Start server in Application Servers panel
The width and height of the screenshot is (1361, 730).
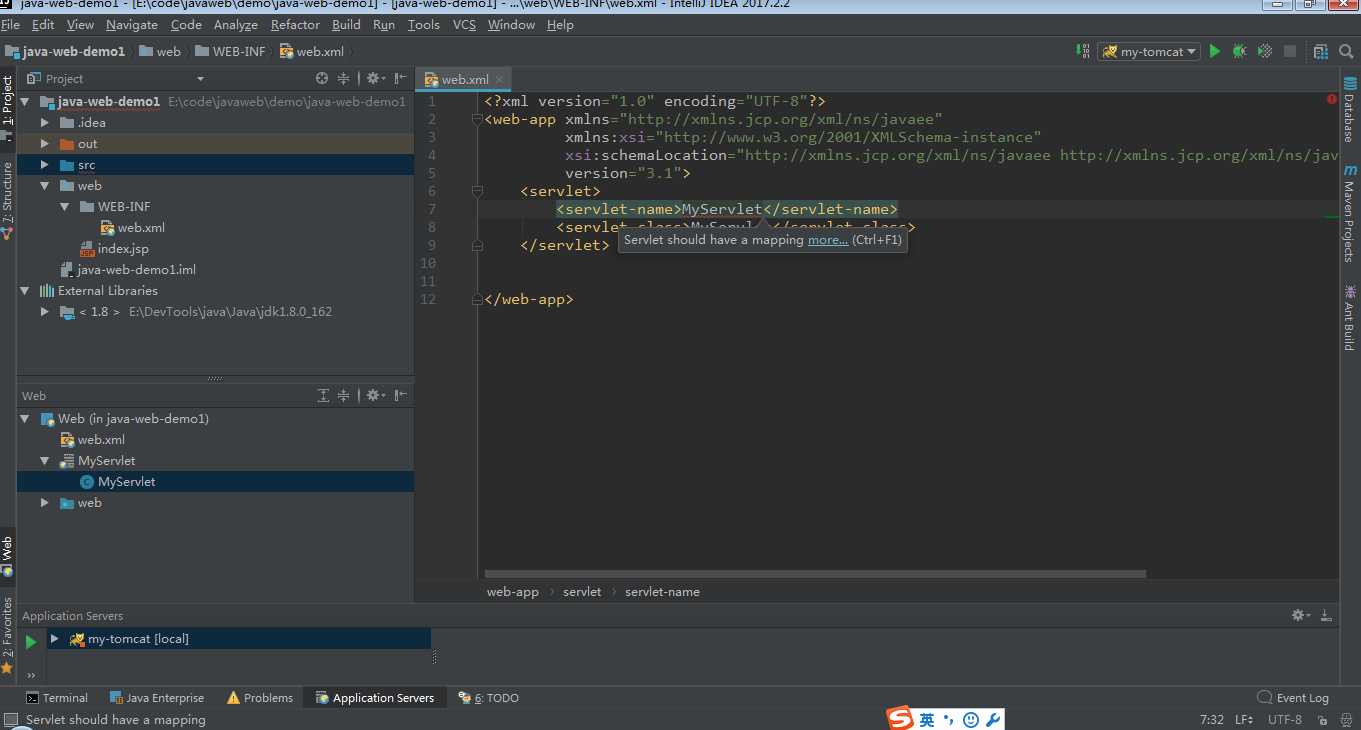coord(31,642)
